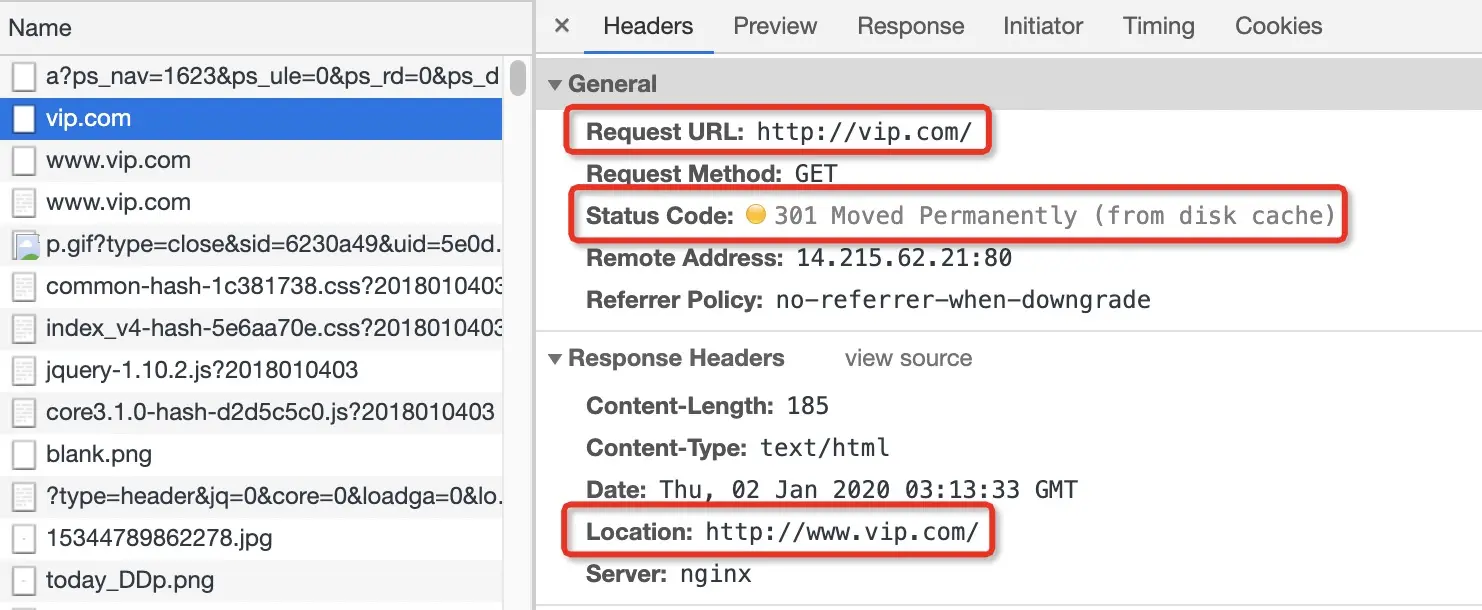Click the Location value http://www.vip.com/
1482x610 pixels.
[x=842, y=532]
